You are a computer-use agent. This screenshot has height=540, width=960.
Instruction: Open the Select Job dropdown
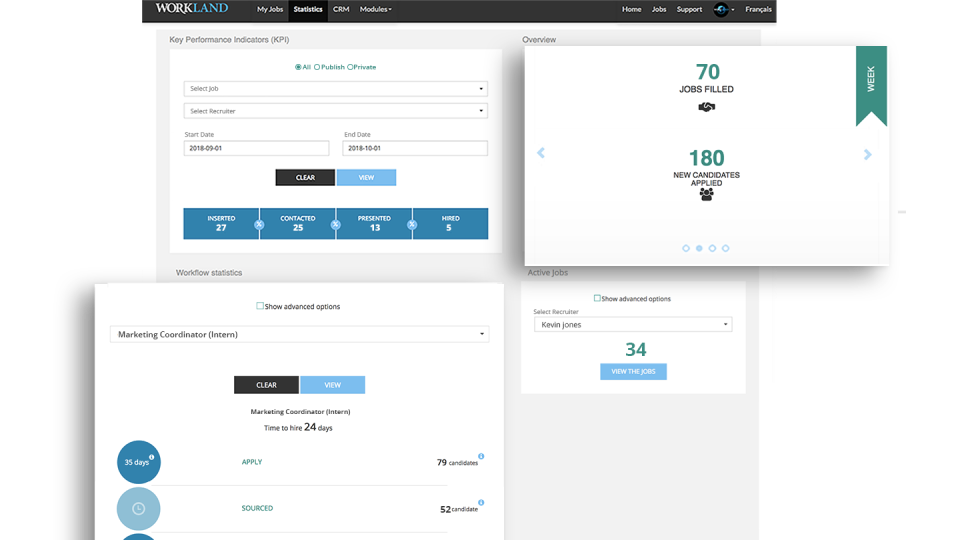click(x=336, y=89)
